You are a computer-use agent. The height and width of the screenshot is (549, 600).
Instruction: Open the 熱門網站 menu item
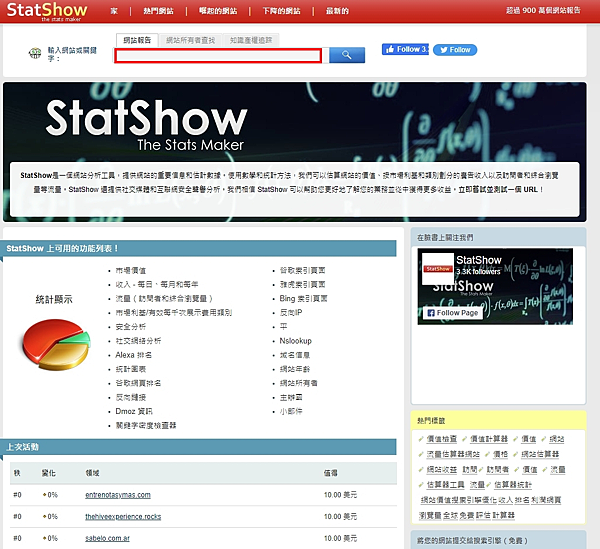[x=158, y=11]
